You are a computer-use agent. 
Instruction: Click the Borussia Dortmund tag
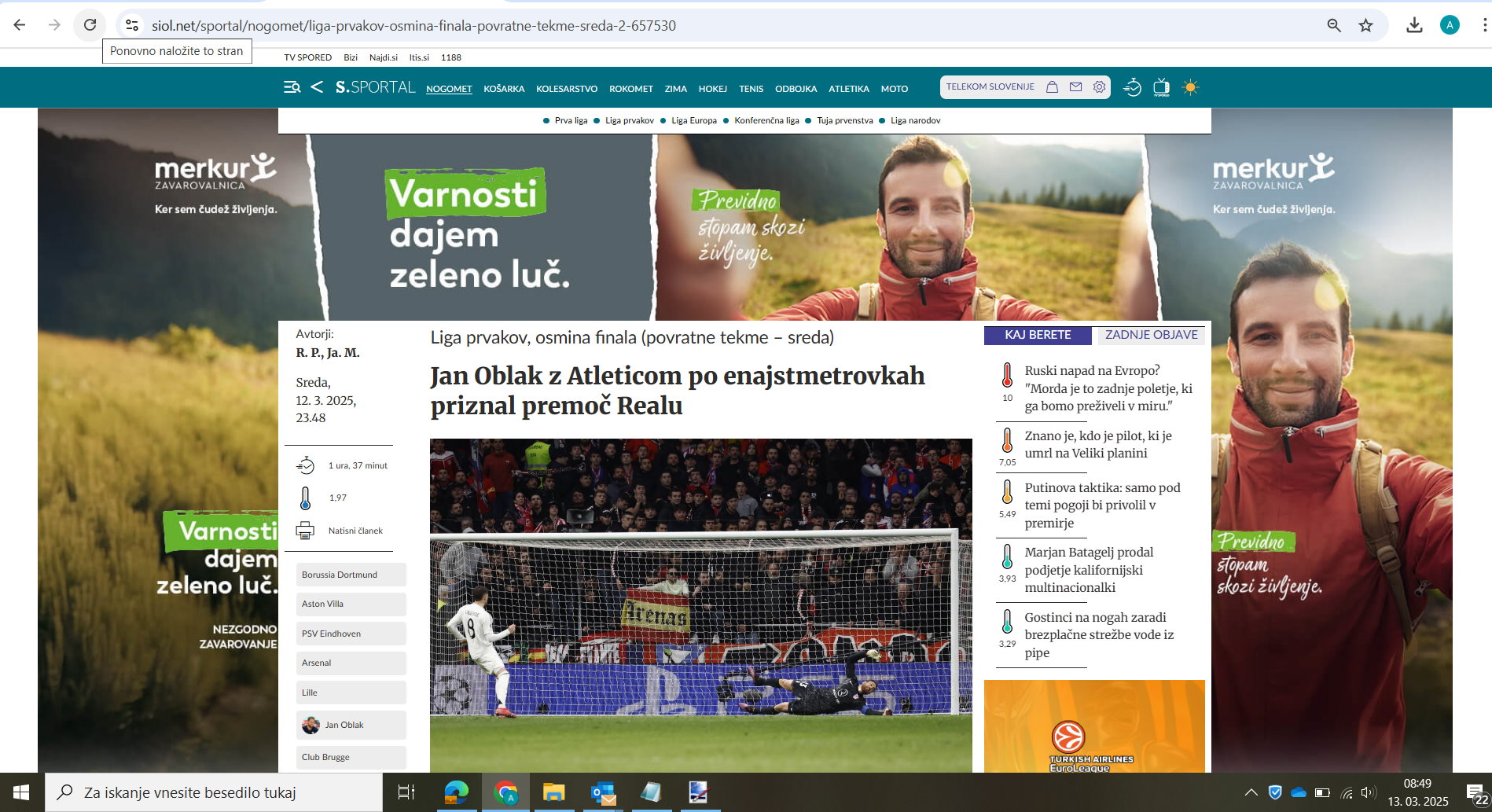point(340,575)
